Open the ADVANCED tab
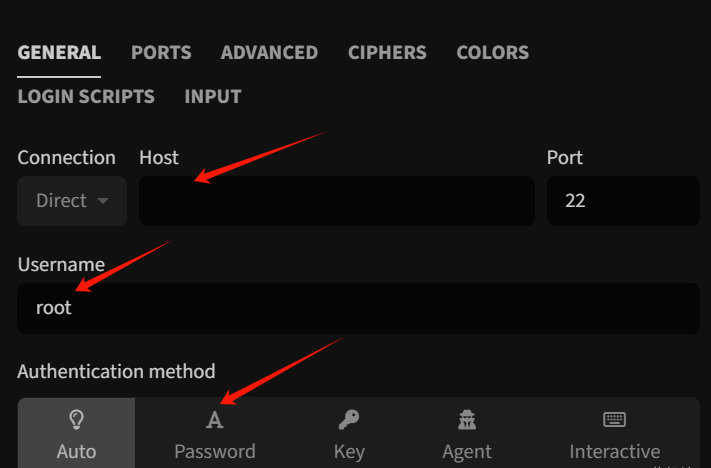 tap(269, 53)
